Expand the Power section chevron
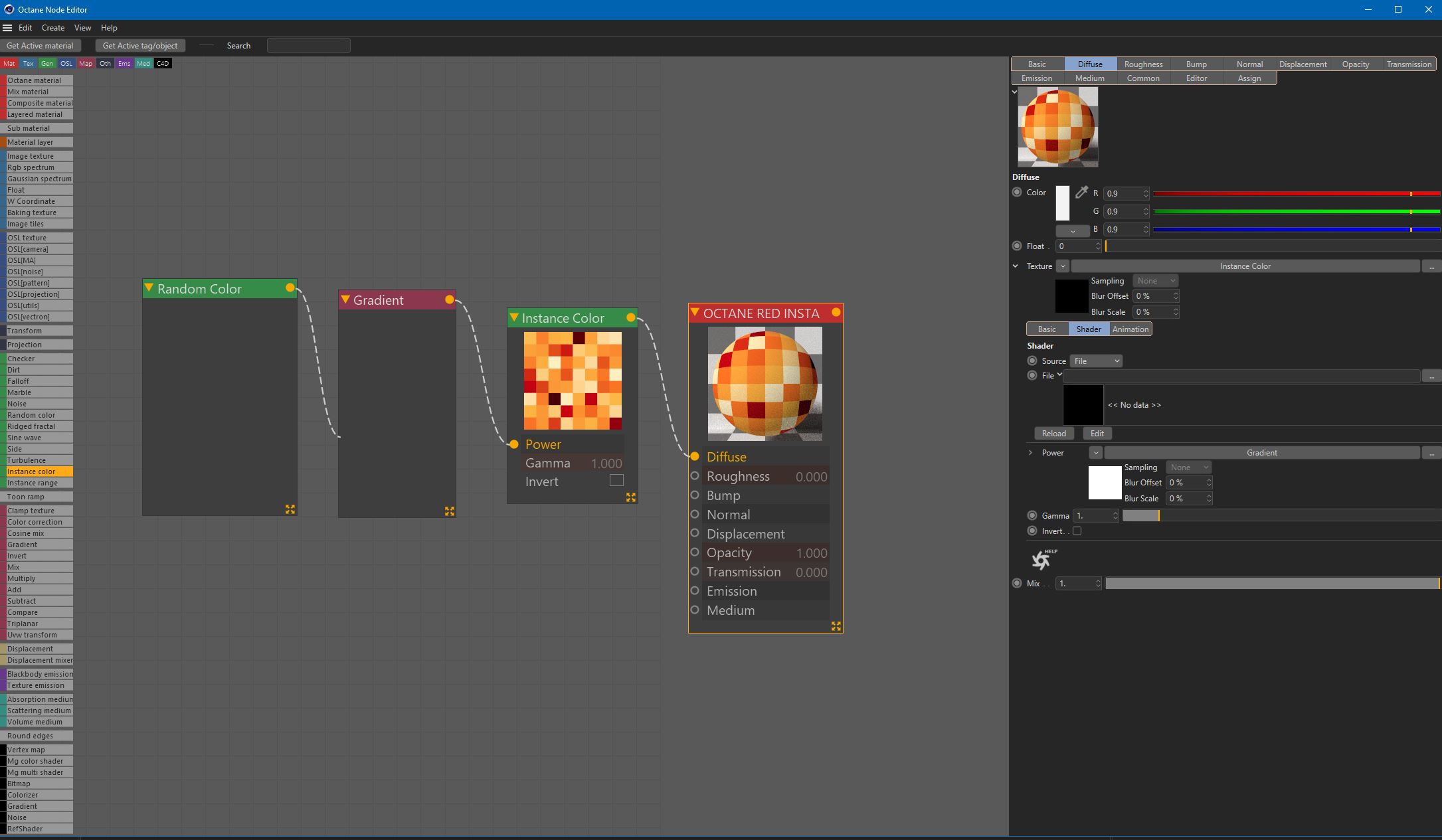 1030,453
